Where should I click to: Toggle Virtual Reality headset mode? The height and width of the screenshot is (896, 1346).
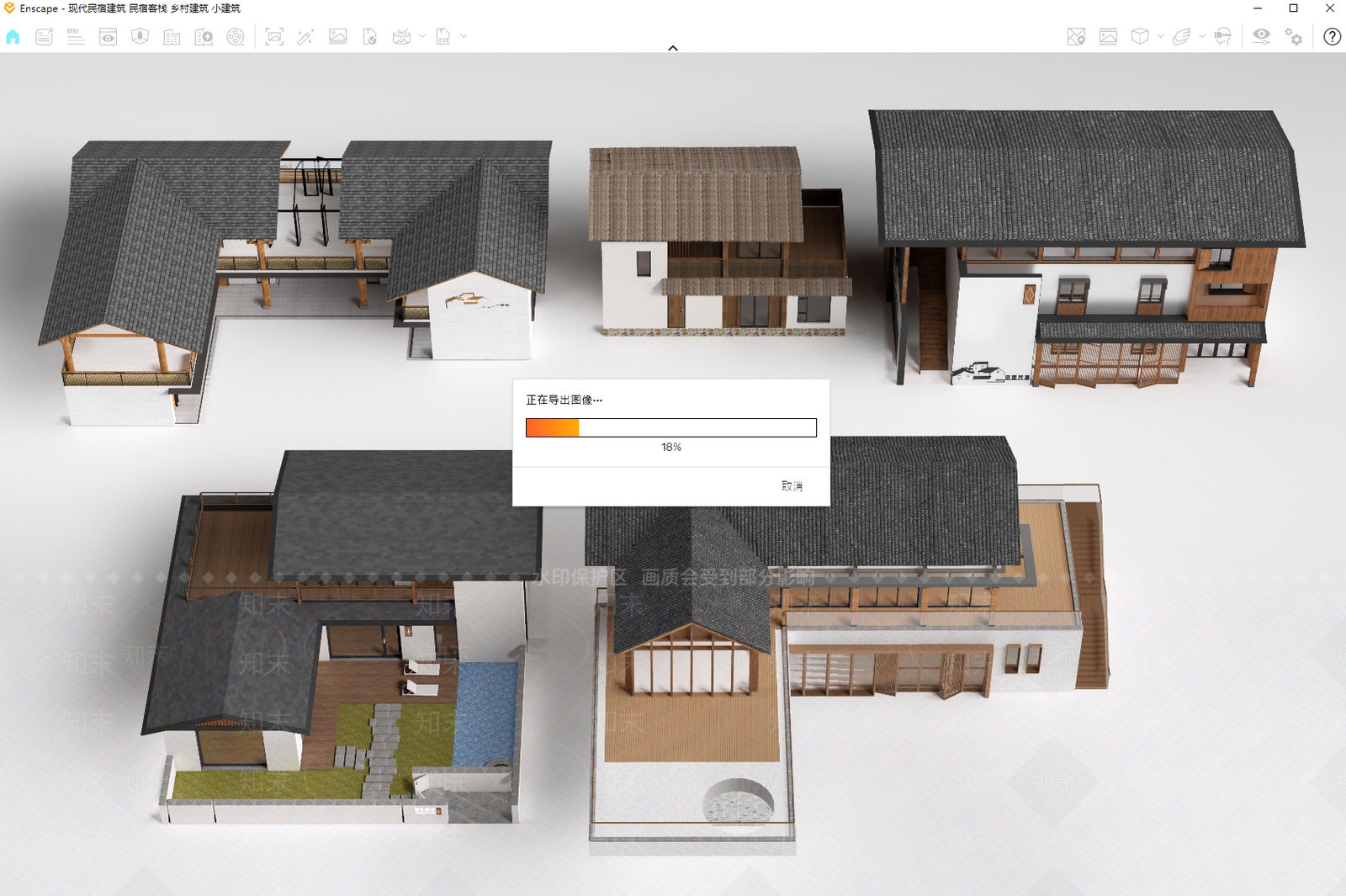pos(1223,36)
